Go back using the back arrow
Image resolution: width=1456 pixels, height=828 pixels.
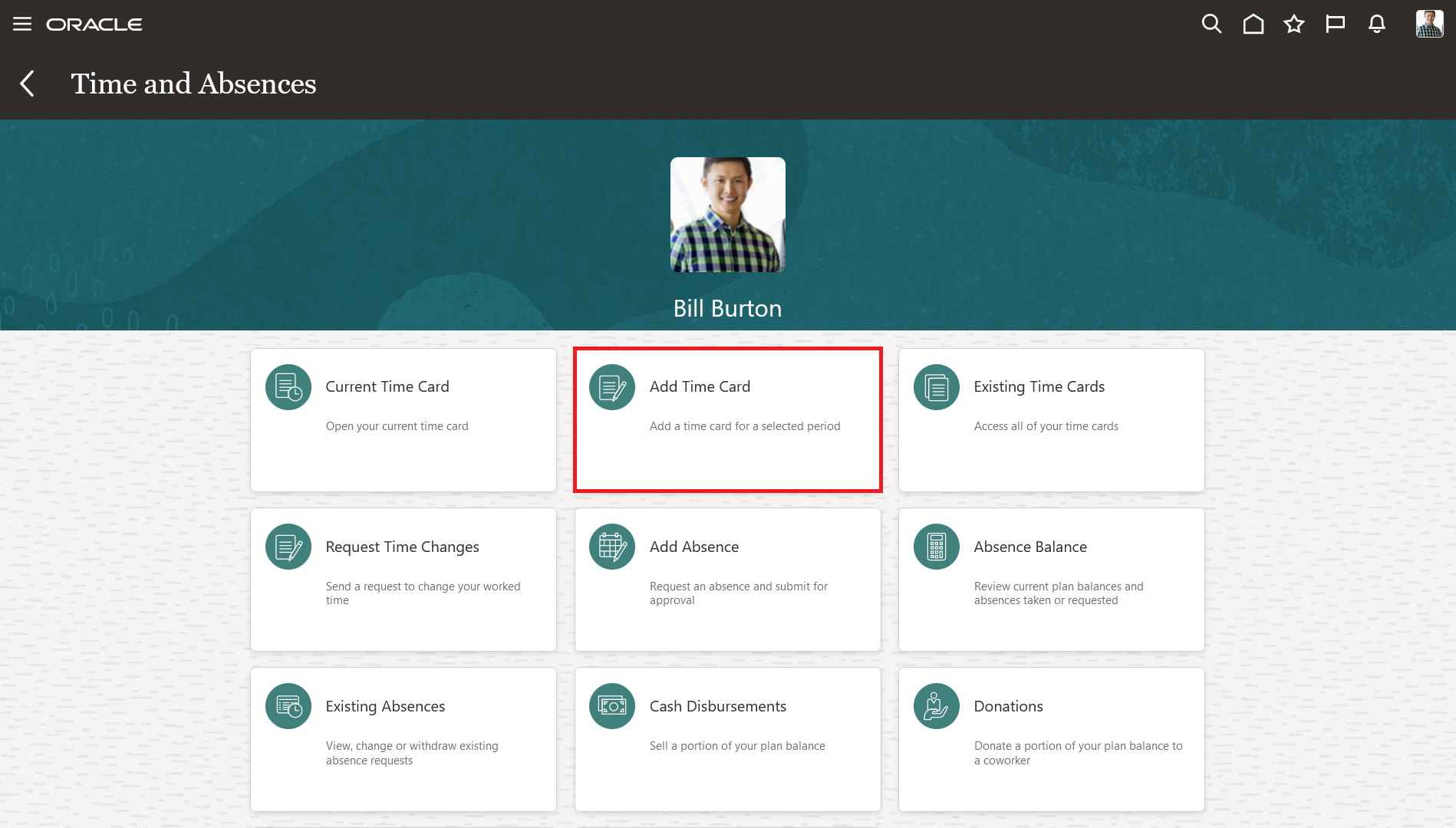[27, 84]
